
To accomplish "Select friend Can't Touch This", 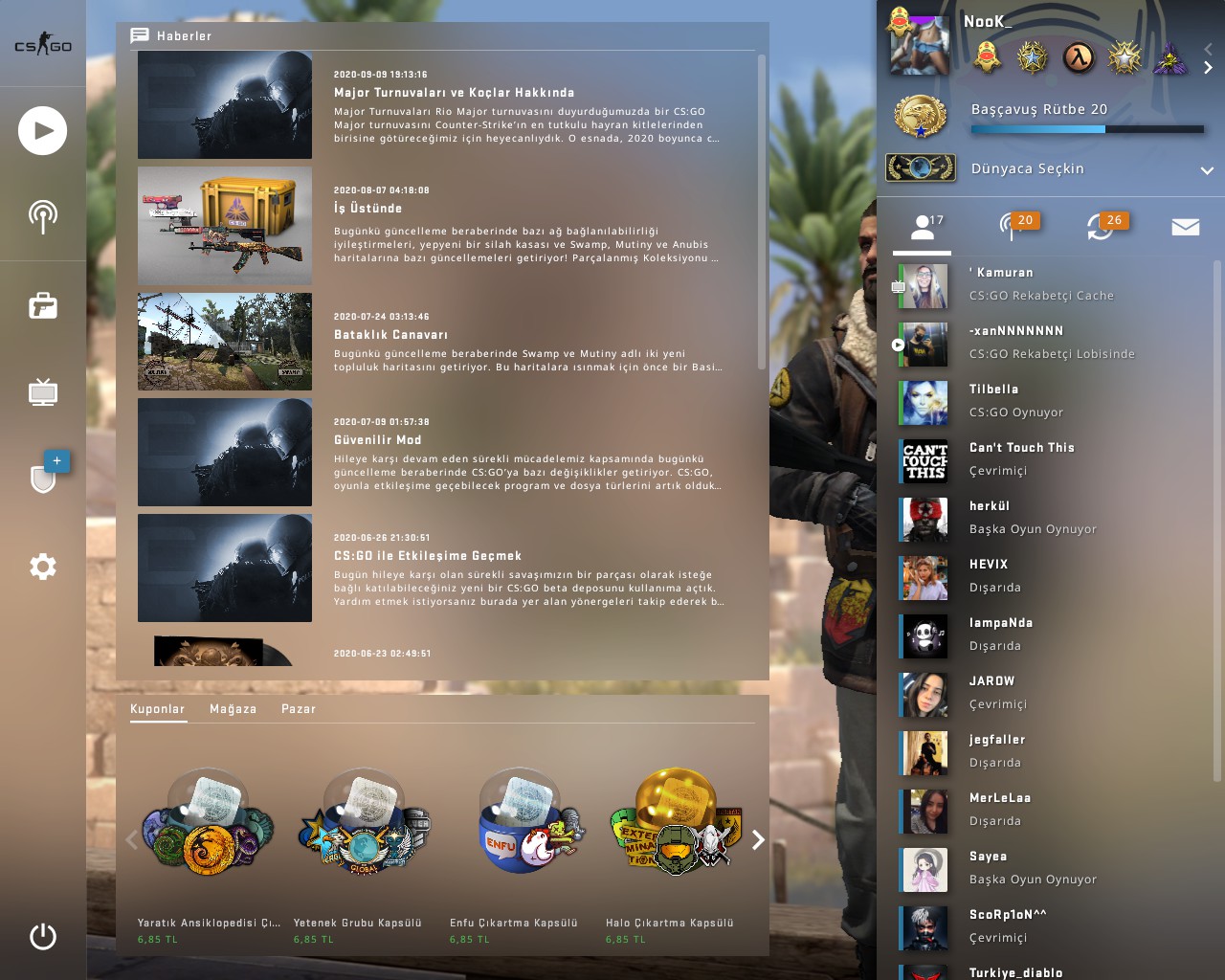I will (1053, 461).
